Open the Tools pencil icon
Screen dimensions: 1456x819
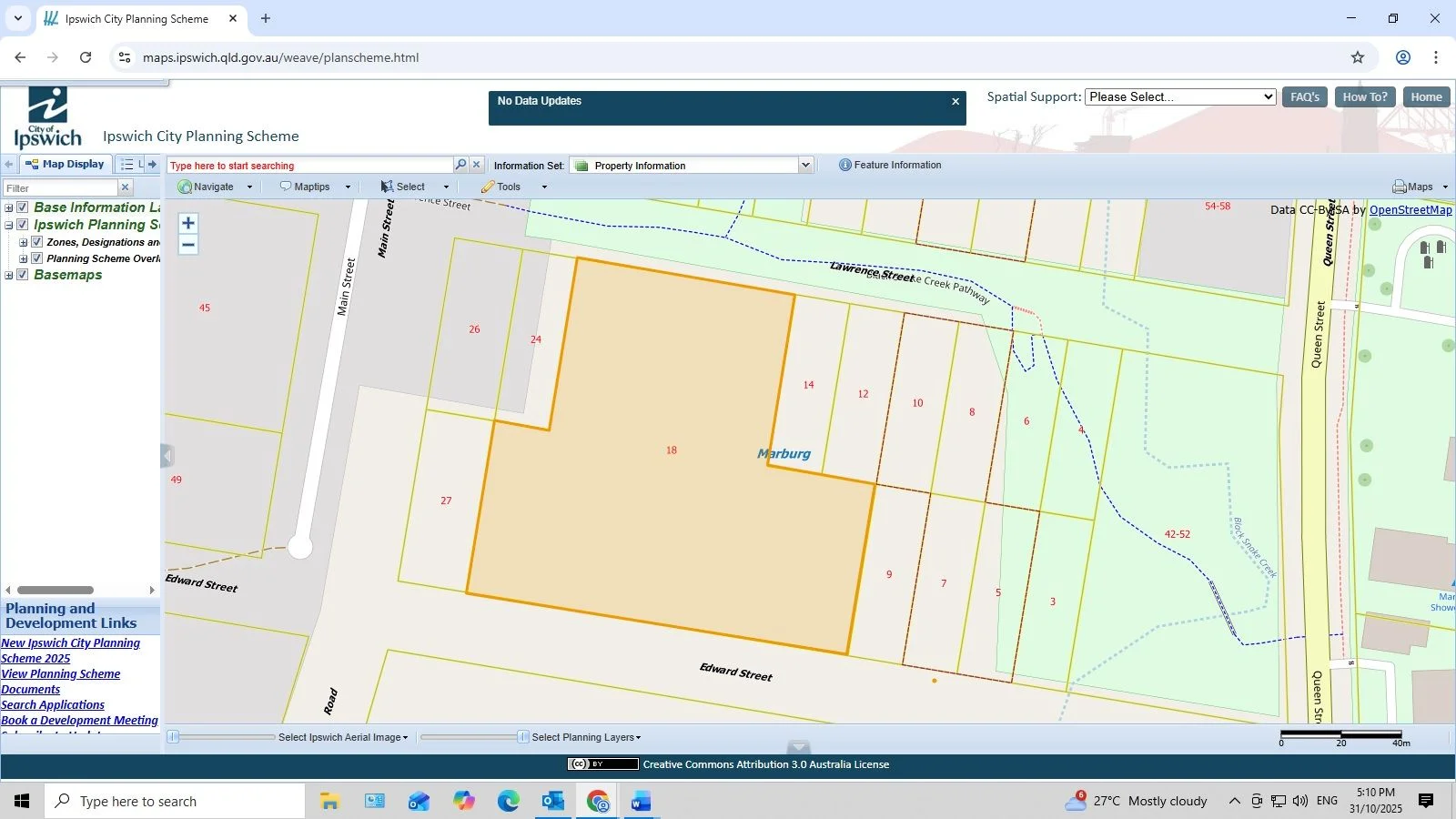[x=488, y=187]
